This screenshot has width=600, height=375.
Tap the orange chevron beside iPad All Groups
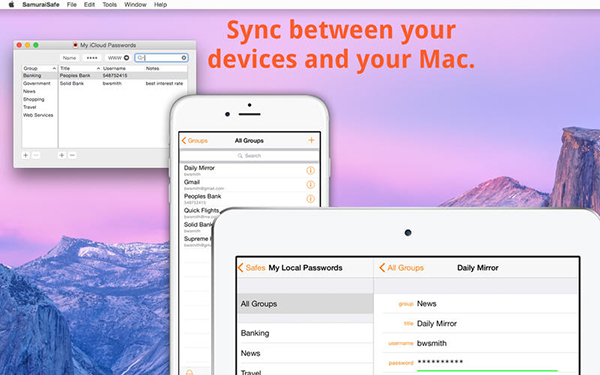click(382, 268)
